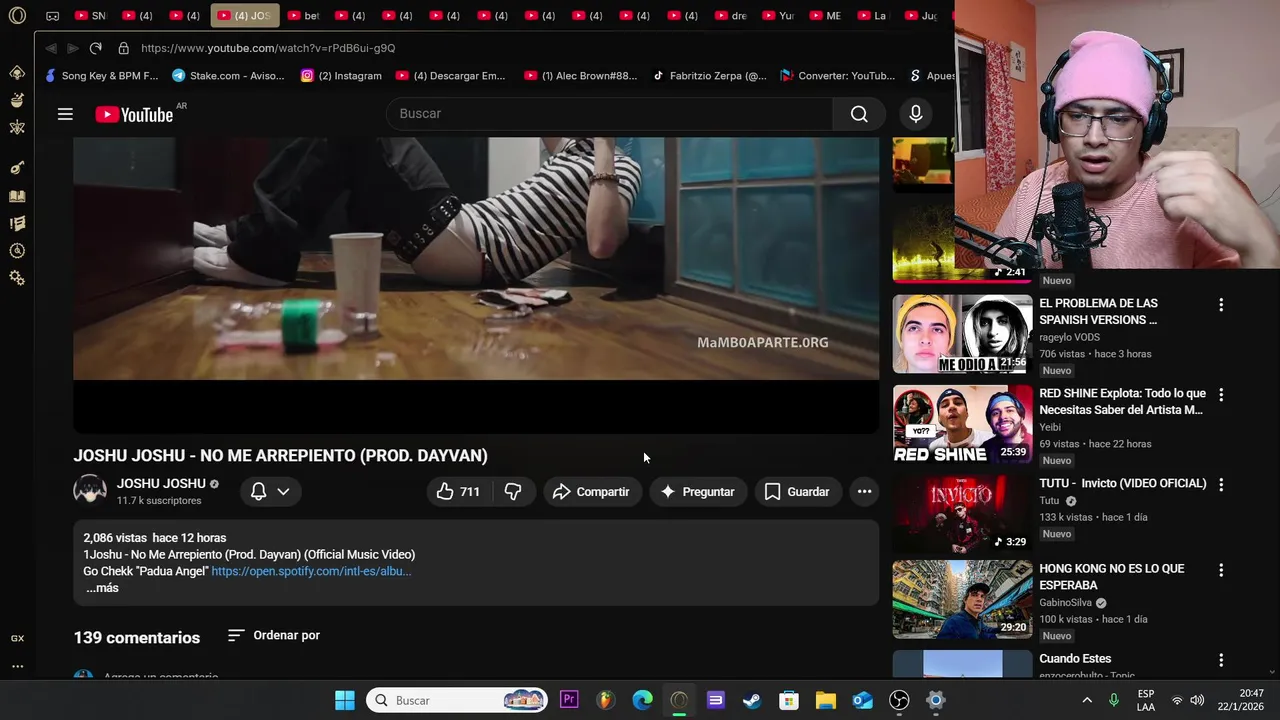The image size is (1280, 720).
Task: Navigate back with the browser back arrow
Action: (x=51, y=48)
